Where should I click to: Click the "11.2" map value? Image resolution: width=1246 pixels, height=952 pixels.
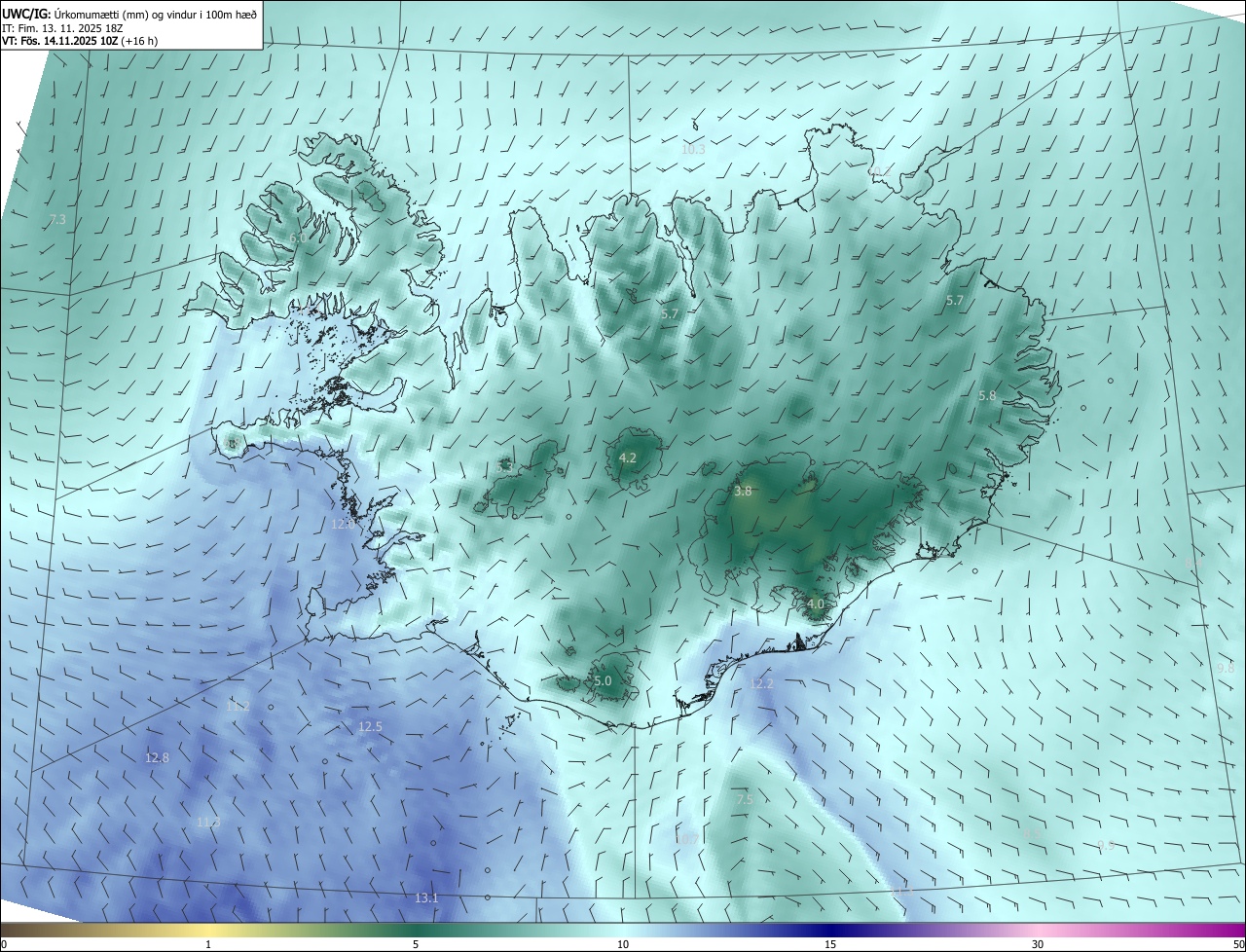[x=238, y=706]
